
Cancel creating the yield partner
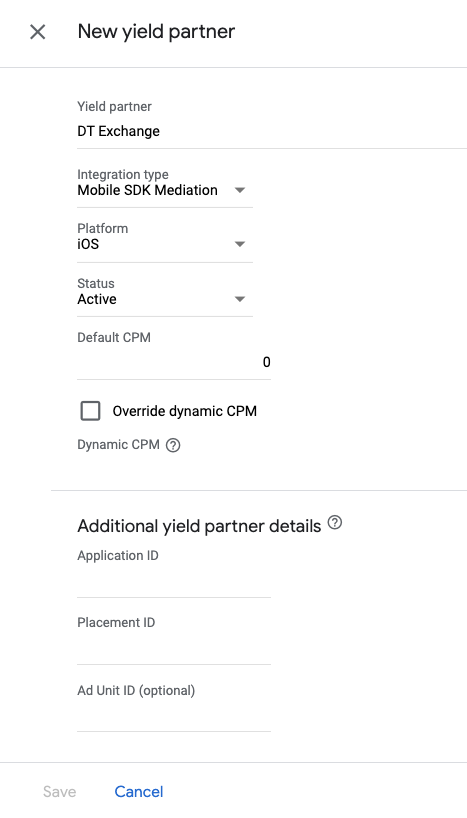coord(139,791)
